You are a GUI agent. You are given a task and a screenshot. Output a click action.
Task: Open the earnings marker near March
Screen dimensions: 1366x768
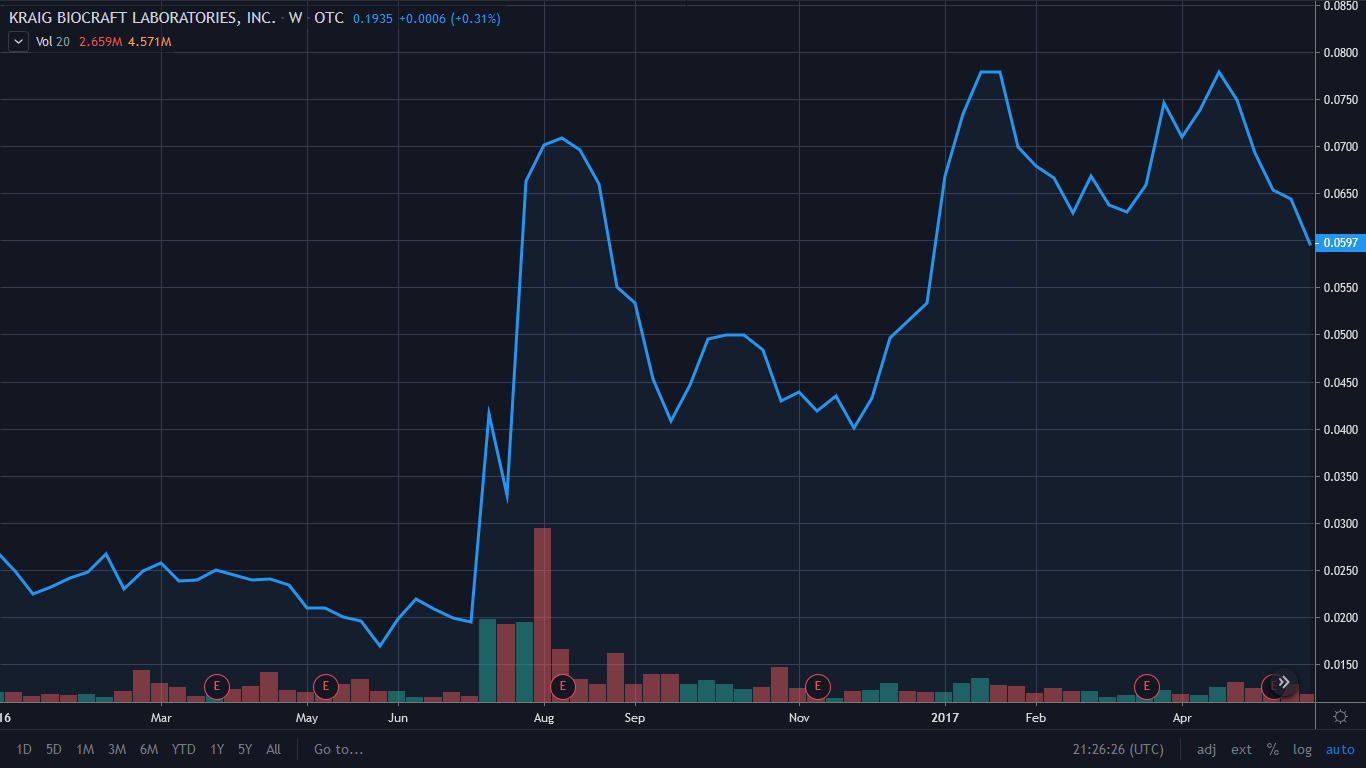coord(216,686)
